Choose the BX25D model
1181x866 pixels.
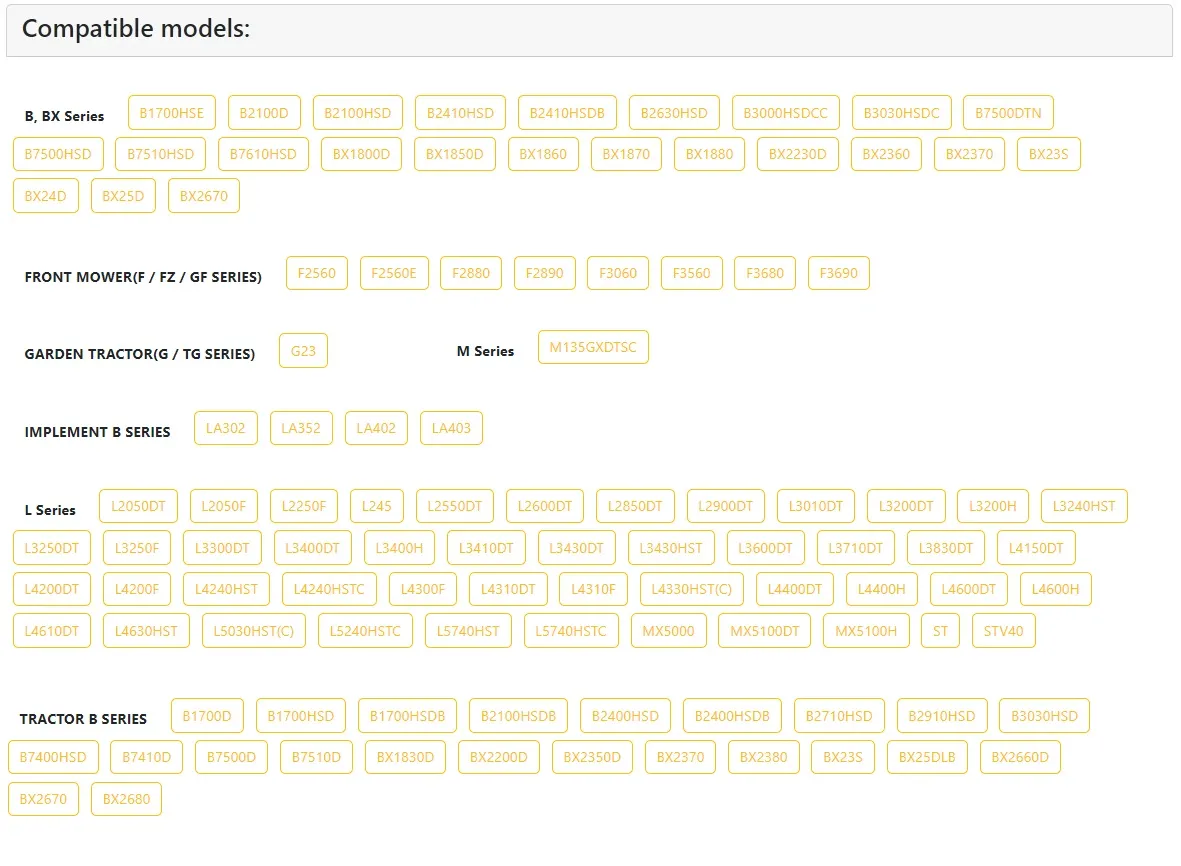124,196
